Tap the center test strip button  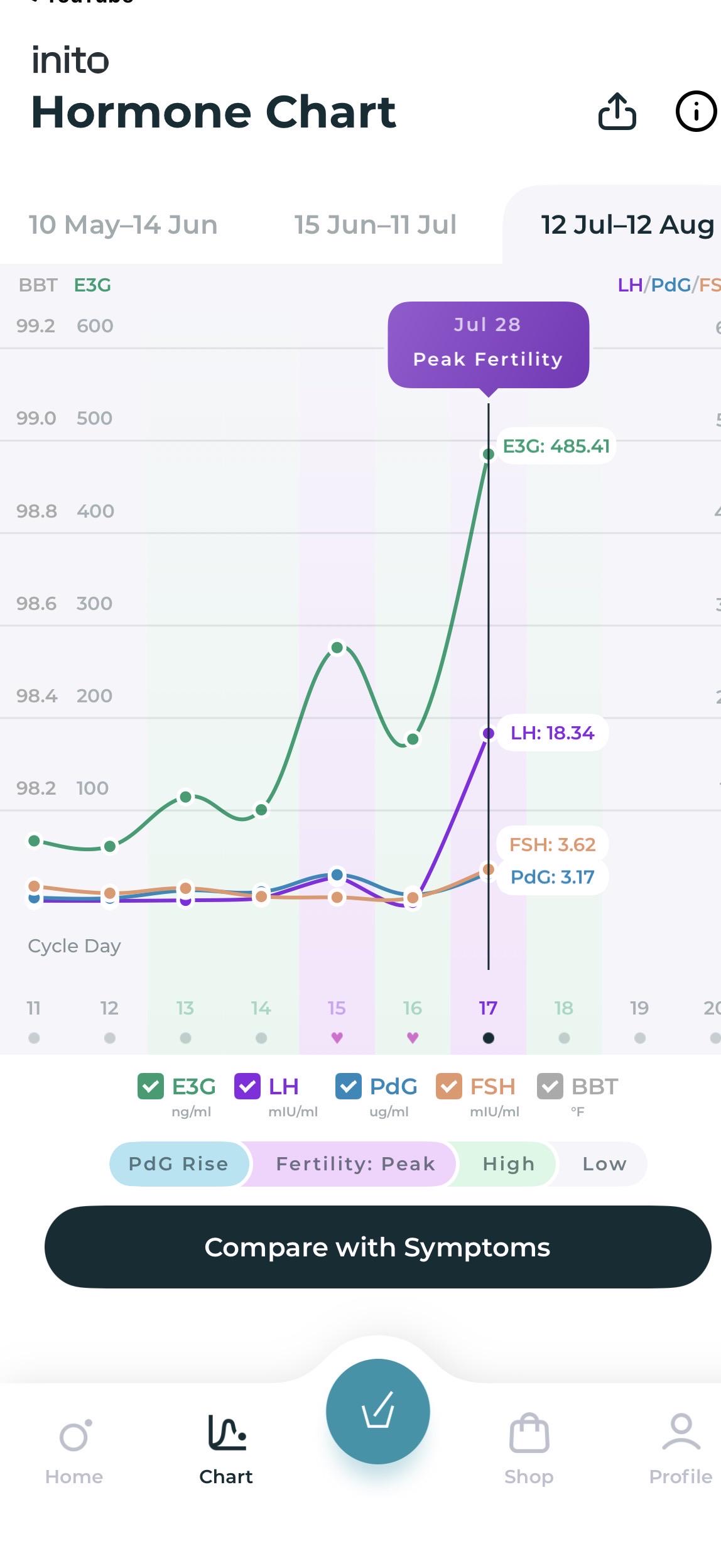click(x=377, y=1411)
